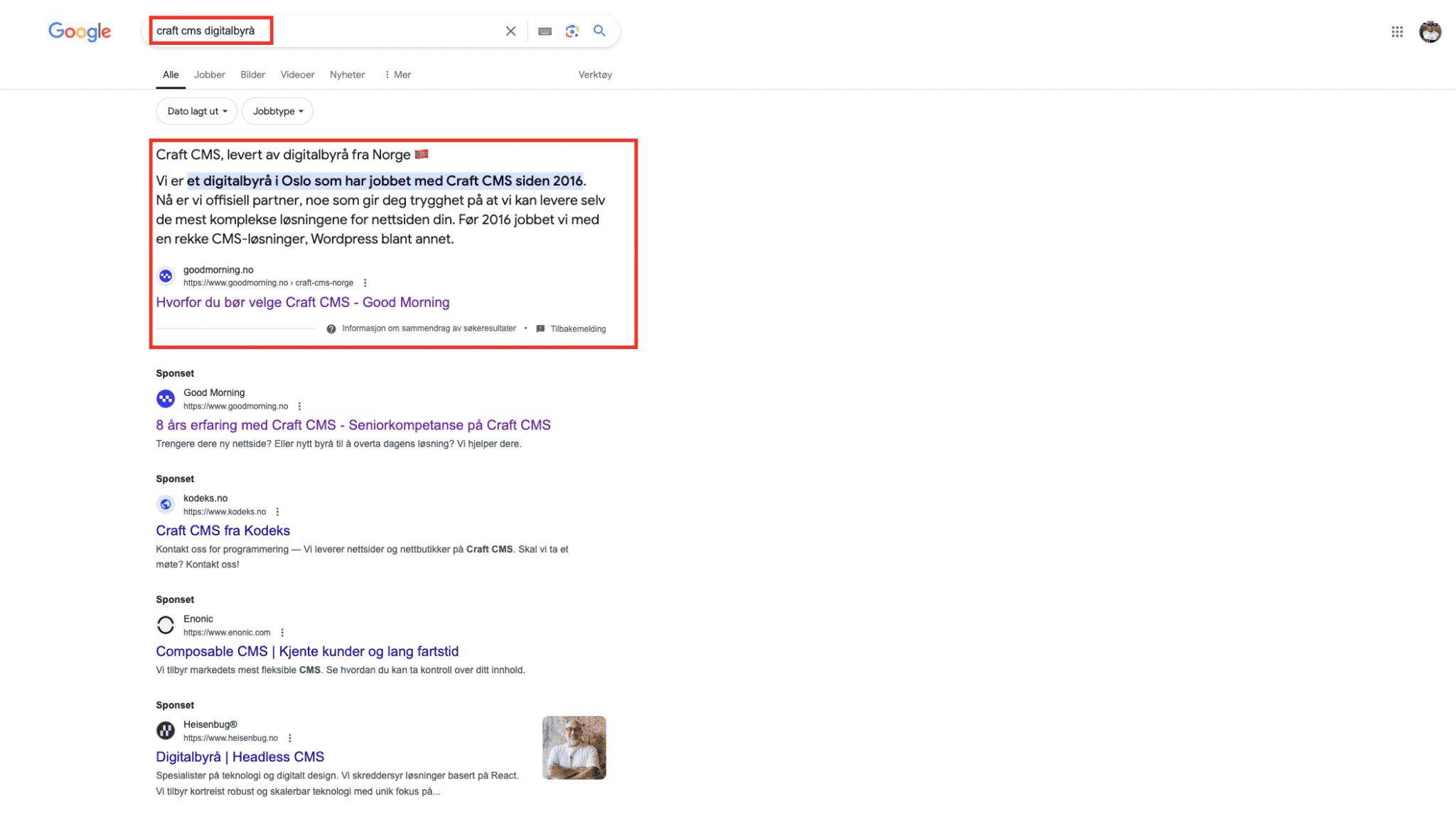This screenshot has width=1456, height=814.
Task: Click 'Informasjon om sammendrag av søkeresultater' link
Action: click(429, 329)
